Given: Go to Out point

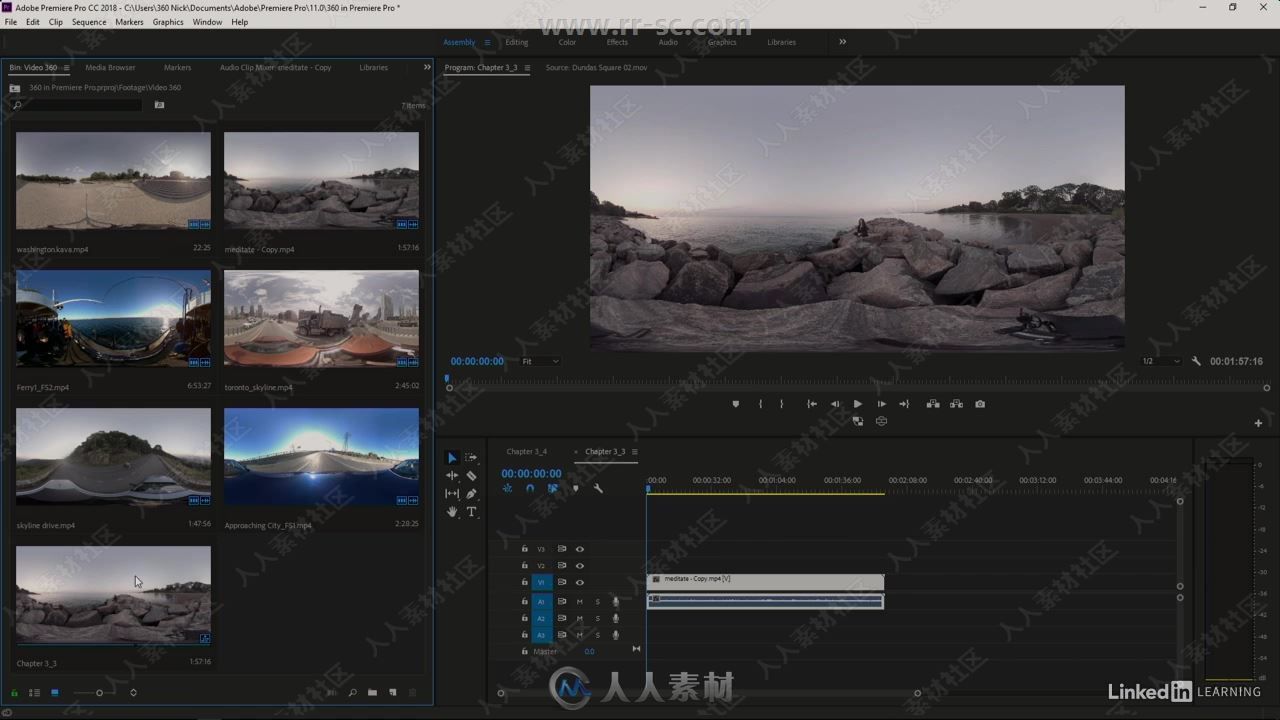Looking at the screenshot, I should 904,404.
